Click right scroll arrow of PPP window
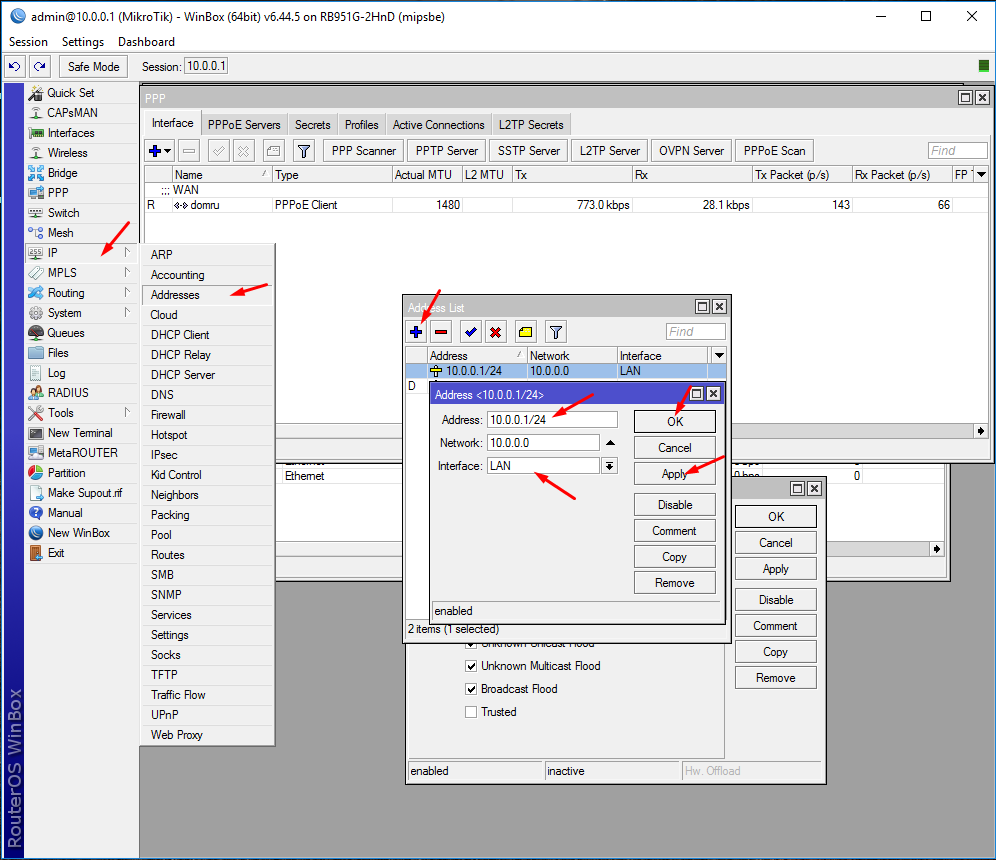996x860 pixels. [981, 431]
